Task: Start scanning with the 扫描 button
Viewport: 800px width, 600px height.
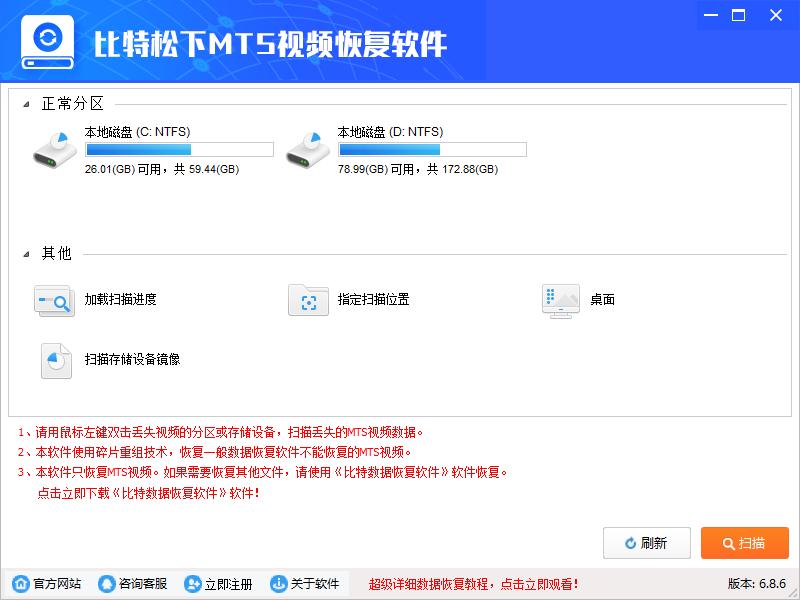Action: (744, 543)
